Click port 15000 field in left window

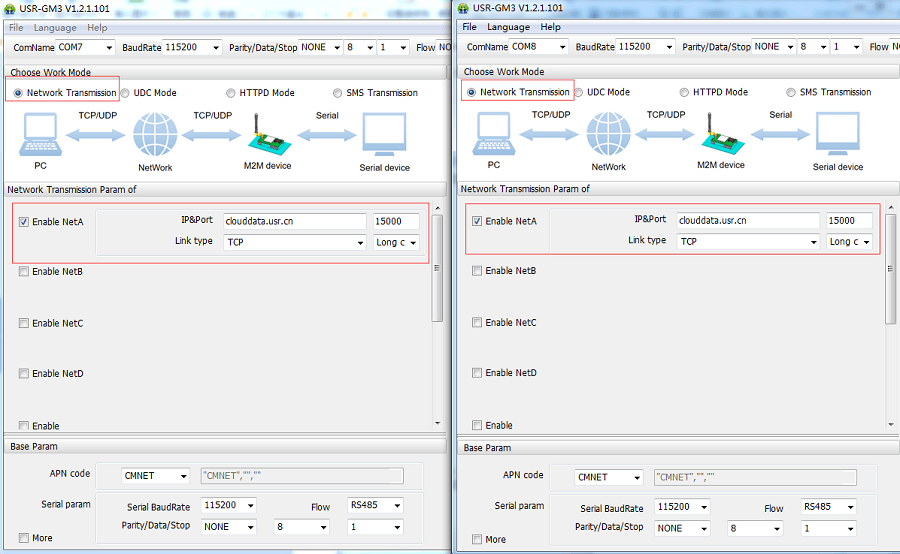[396, 222]
